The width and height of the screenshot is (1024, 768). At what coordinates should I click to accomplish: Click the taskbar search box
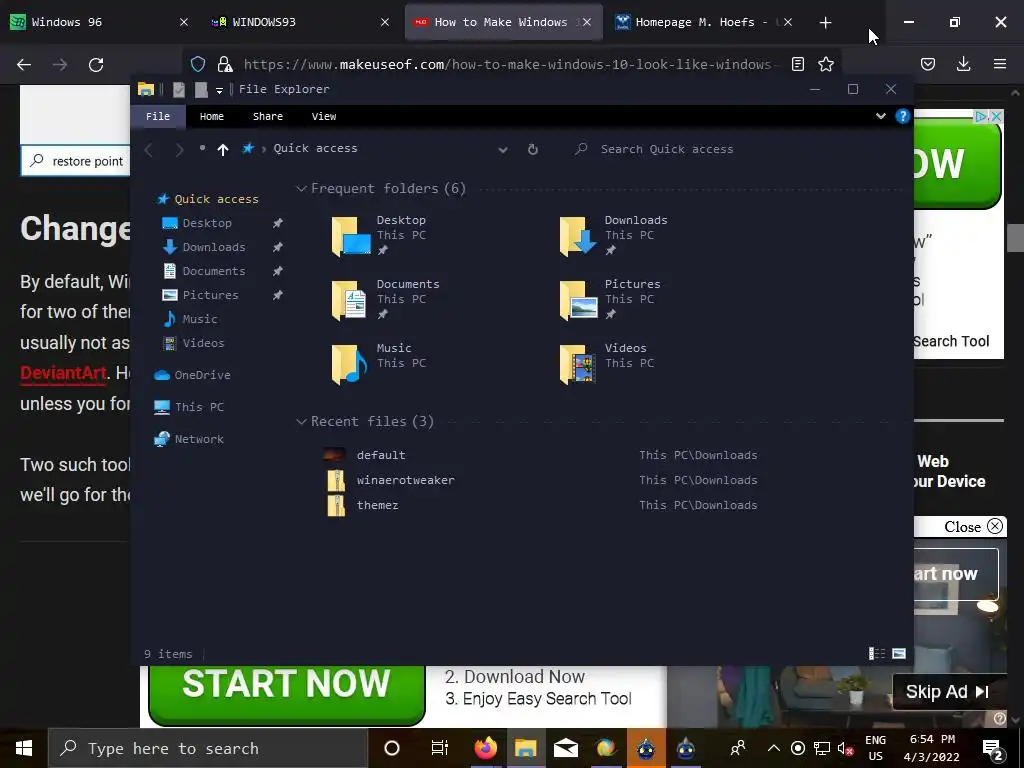tap(208, 748)
